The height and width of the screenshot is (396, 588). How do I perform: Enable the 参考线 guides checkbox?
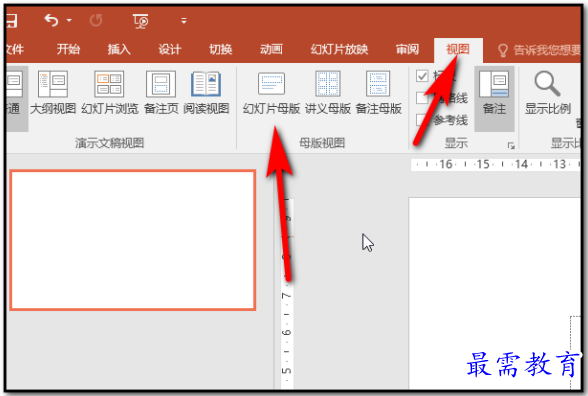coord(422,120)
